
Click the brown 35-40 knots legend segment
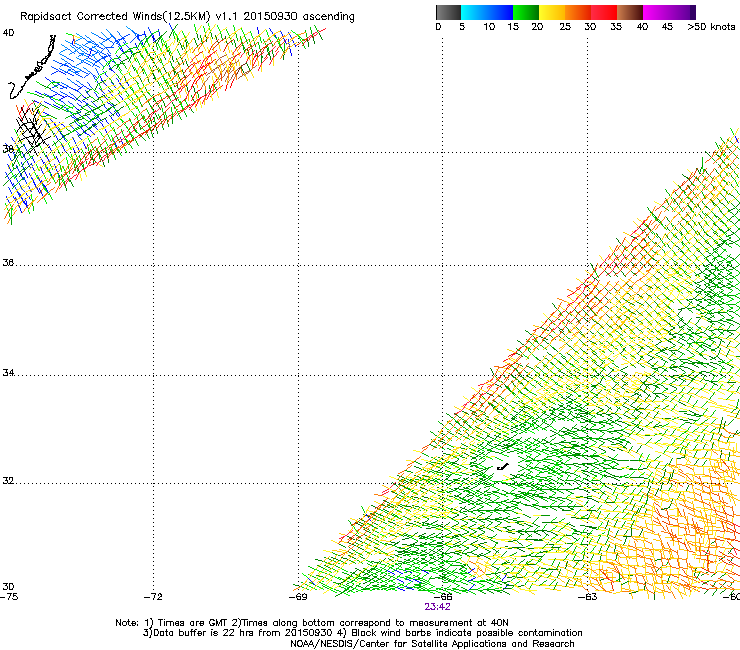tap(630, 12)
